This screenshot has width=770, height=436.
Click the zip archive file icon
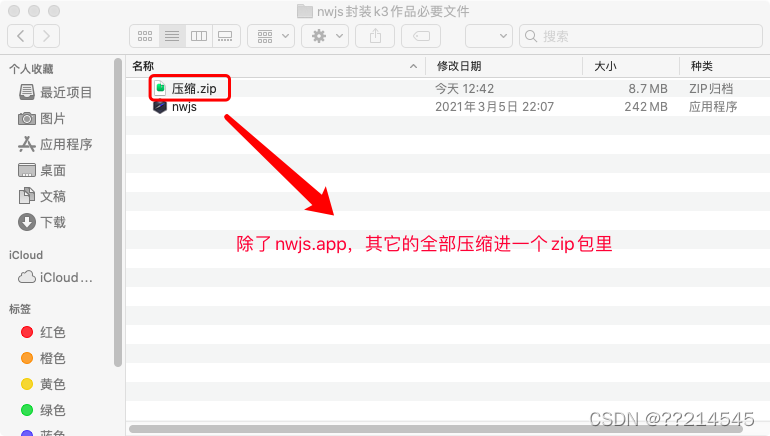tap(160, 88)
